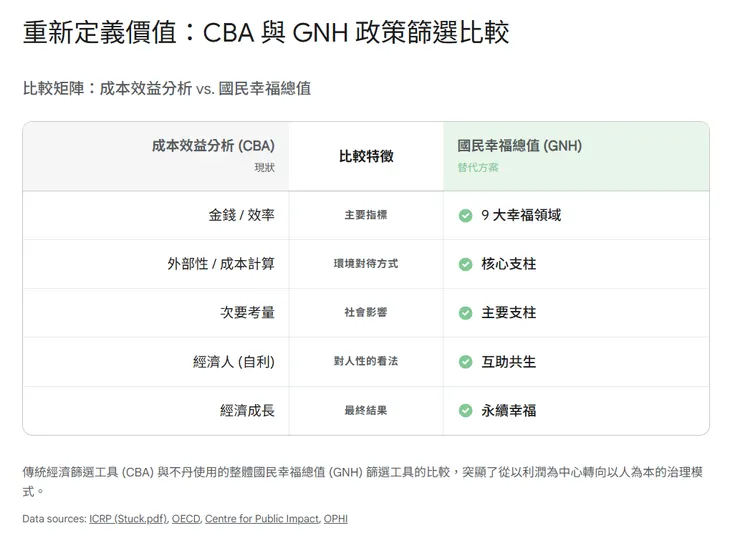Click the 外部性 / 成本計算 cell

point(220,264)
